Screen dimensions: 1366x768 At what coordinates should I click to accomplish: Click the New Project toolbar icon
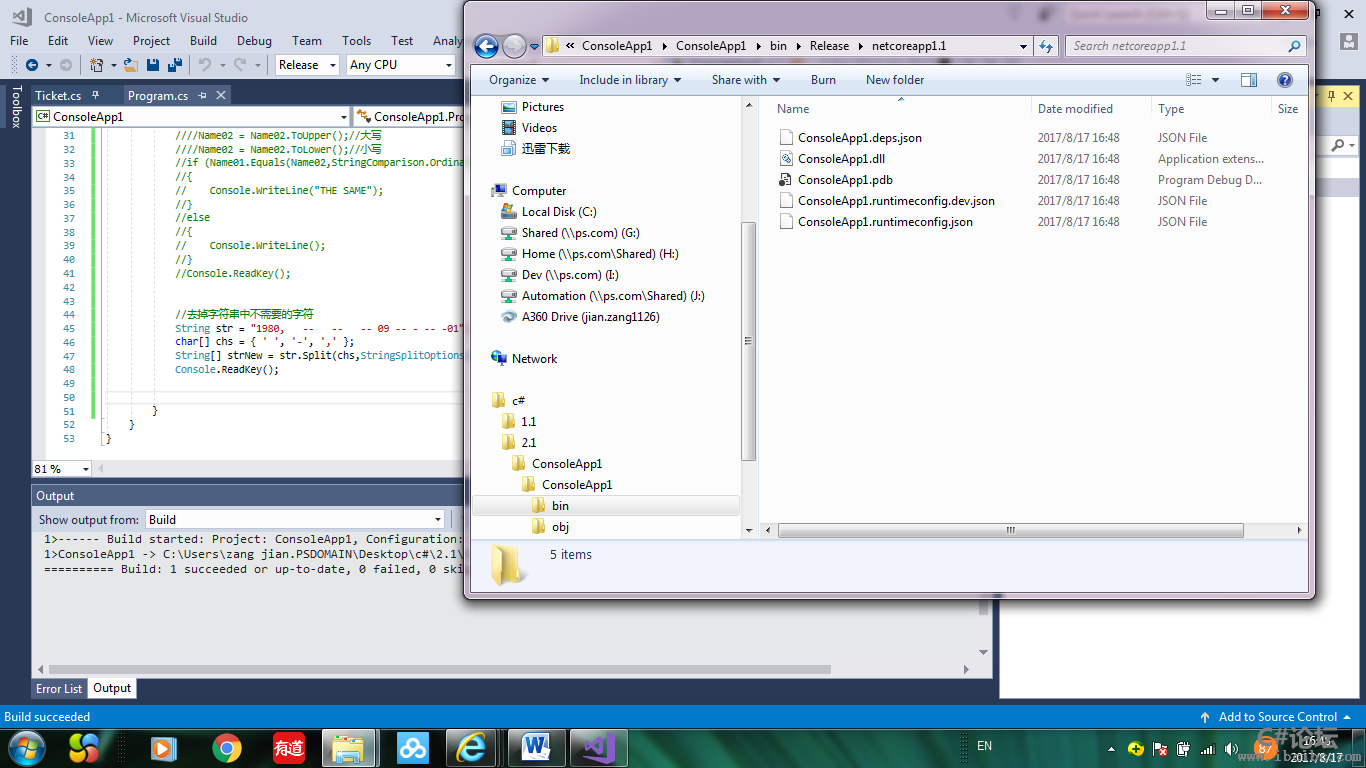coord(97,65)
